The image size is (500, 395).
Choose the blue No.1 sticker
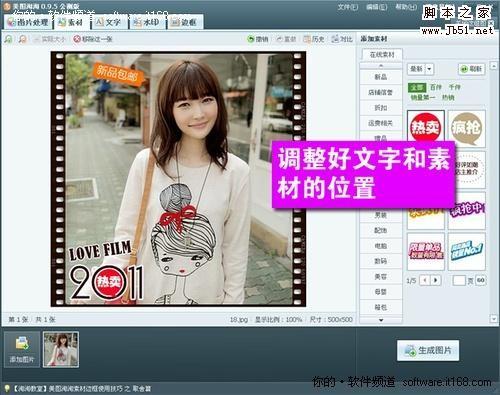(x=467, y=252)
